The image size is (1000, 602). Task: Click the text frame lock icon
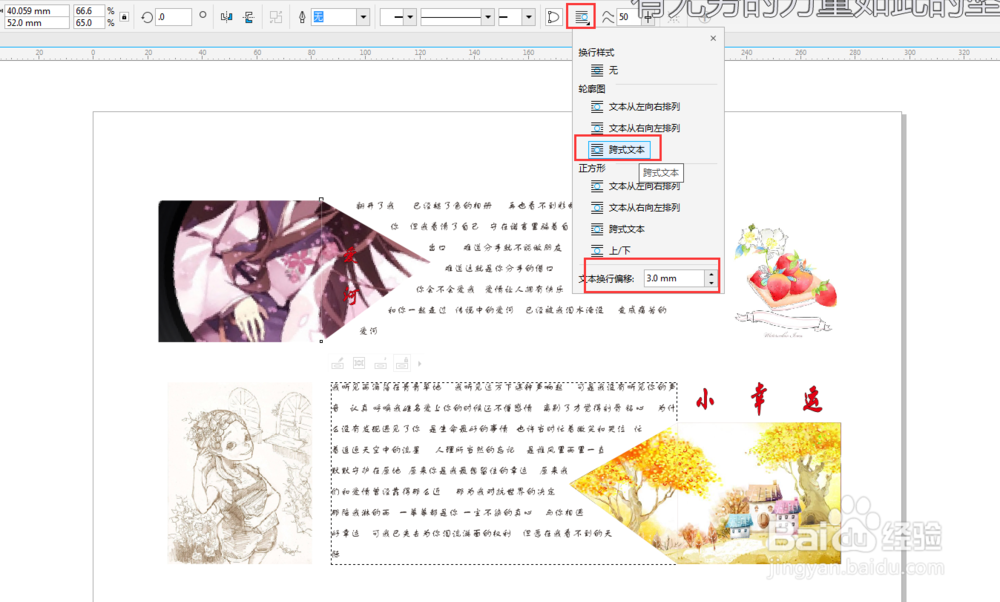click(402, 363)
